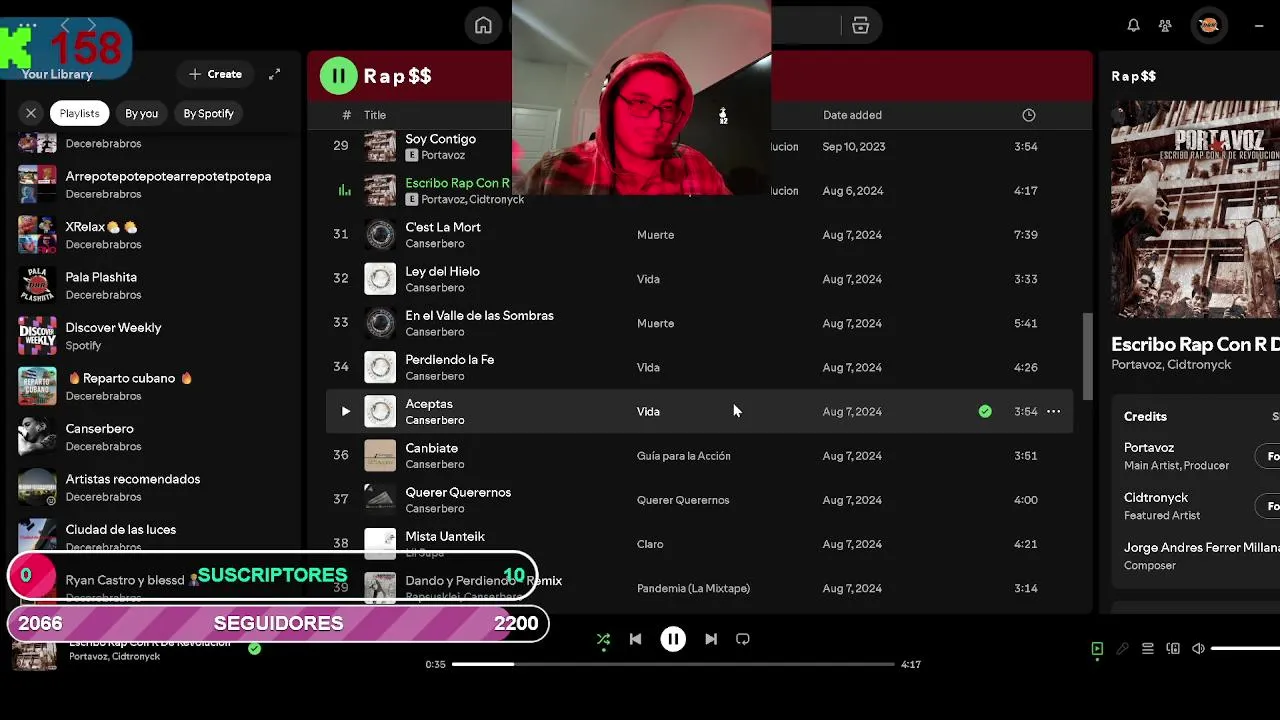Open the Soy Contigo track title
The width and height of the screenshot is (1280, 720).
coord(440,139)
